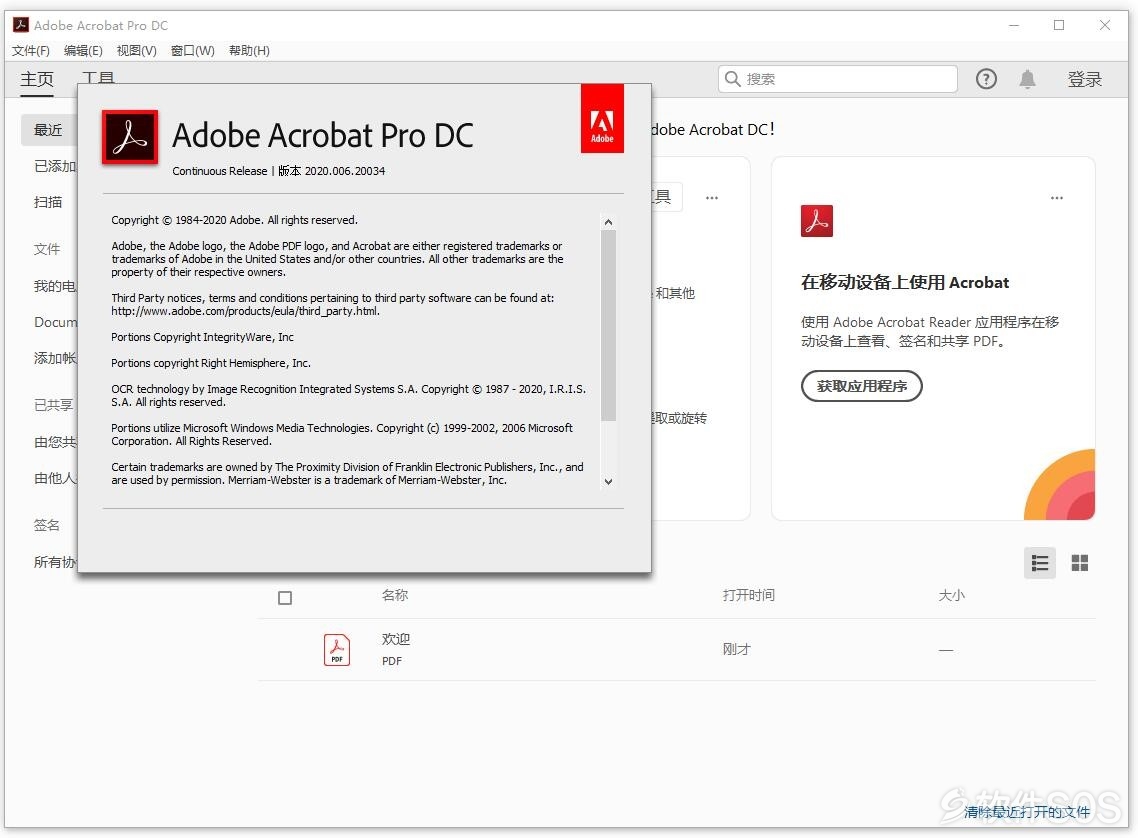Sort by the 大小 column header
Viewport: 1138px width, 838px height.
point(951,595)
